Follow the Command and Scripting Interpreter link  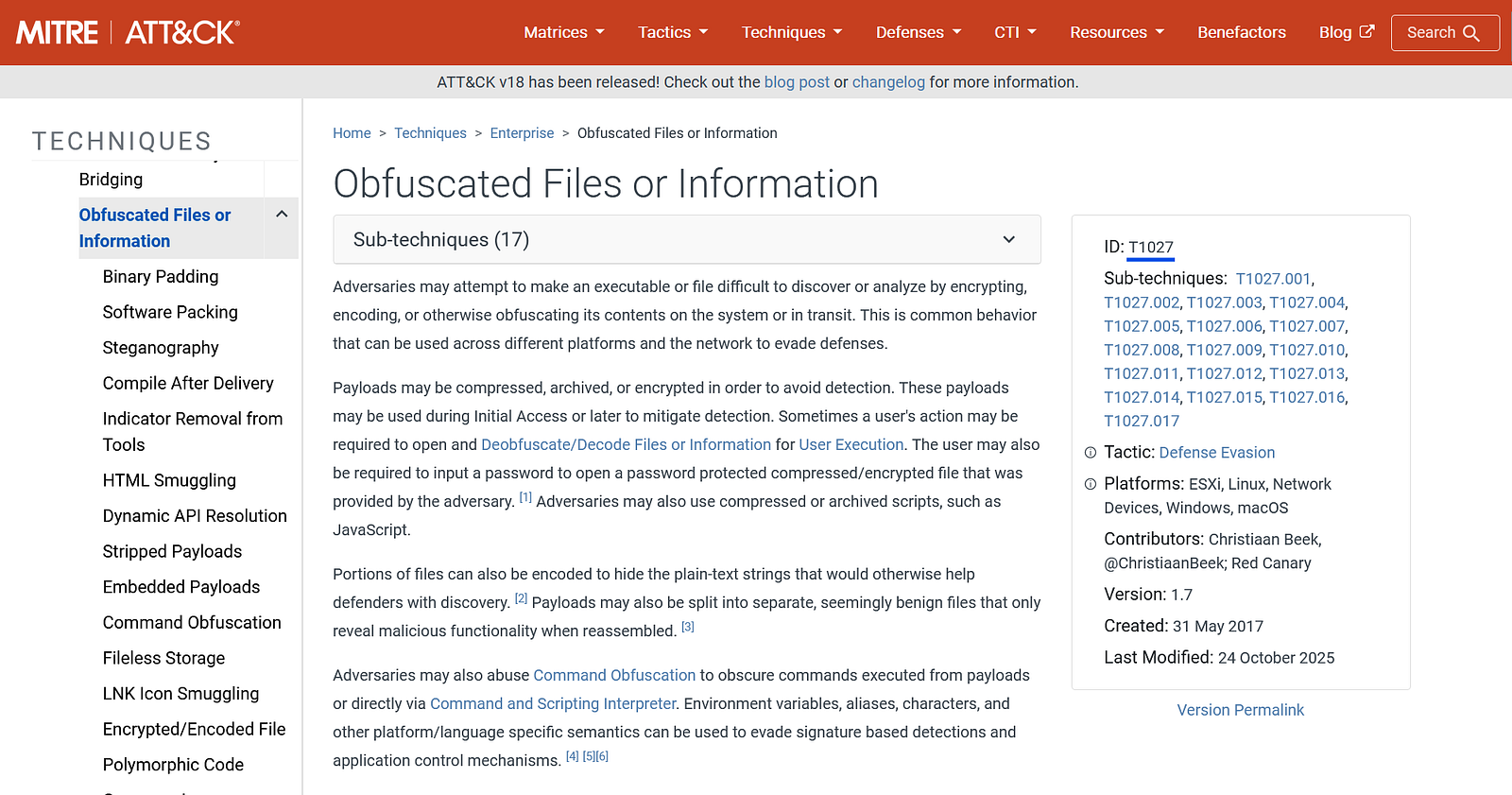tap(553, 703)
